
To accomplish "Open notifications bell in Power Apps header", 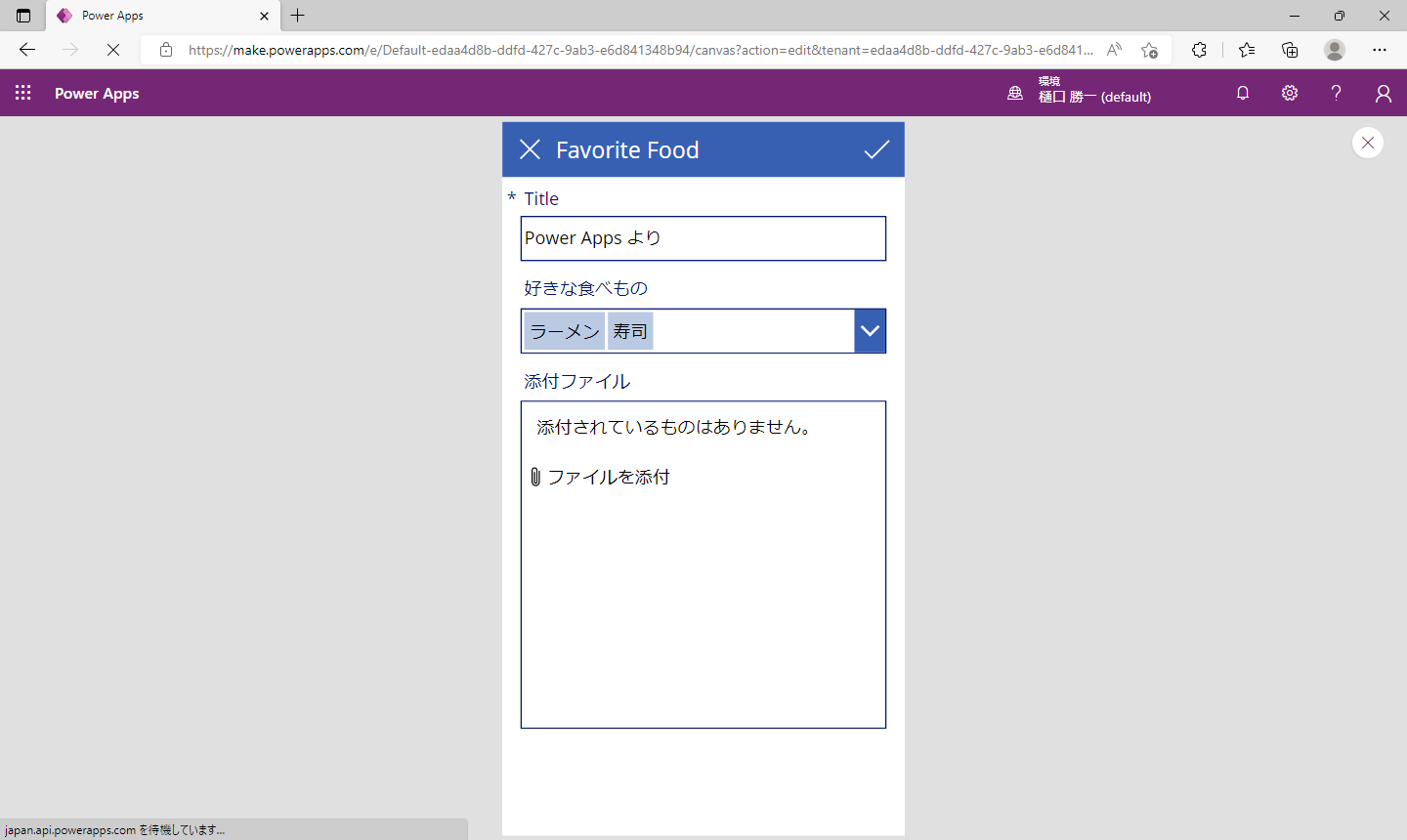I will 1243,93.
